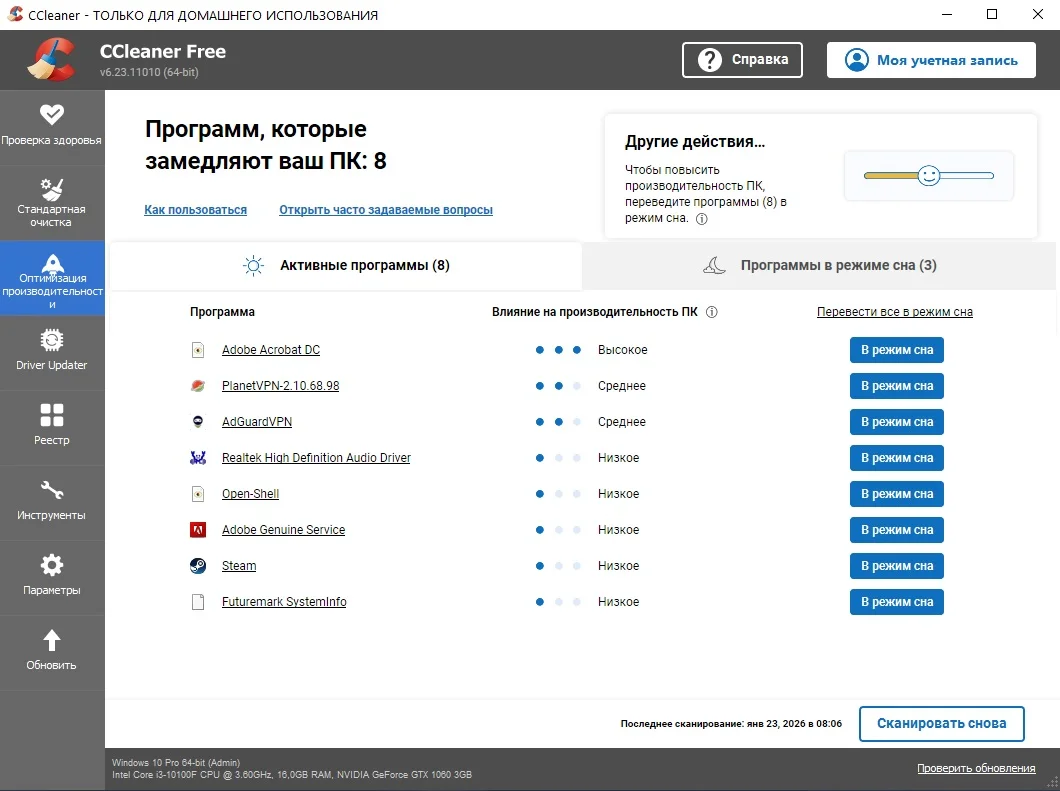
Task: Switch to Активные программы (8) tab
Action: (x=345, y=265)
